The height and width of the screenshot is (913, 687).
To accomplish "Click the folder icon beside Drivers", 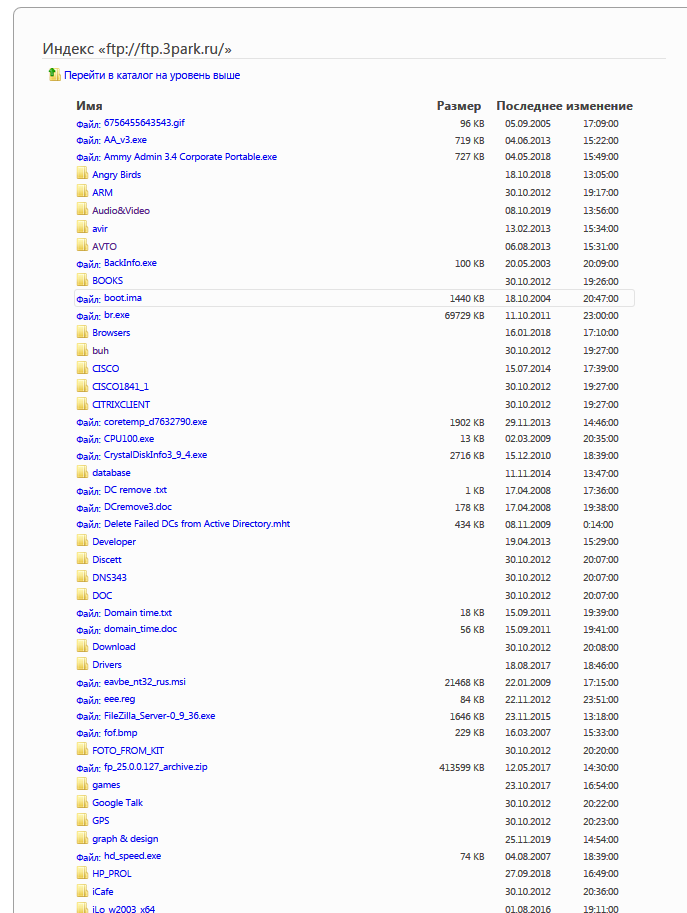I will (83, 664).
